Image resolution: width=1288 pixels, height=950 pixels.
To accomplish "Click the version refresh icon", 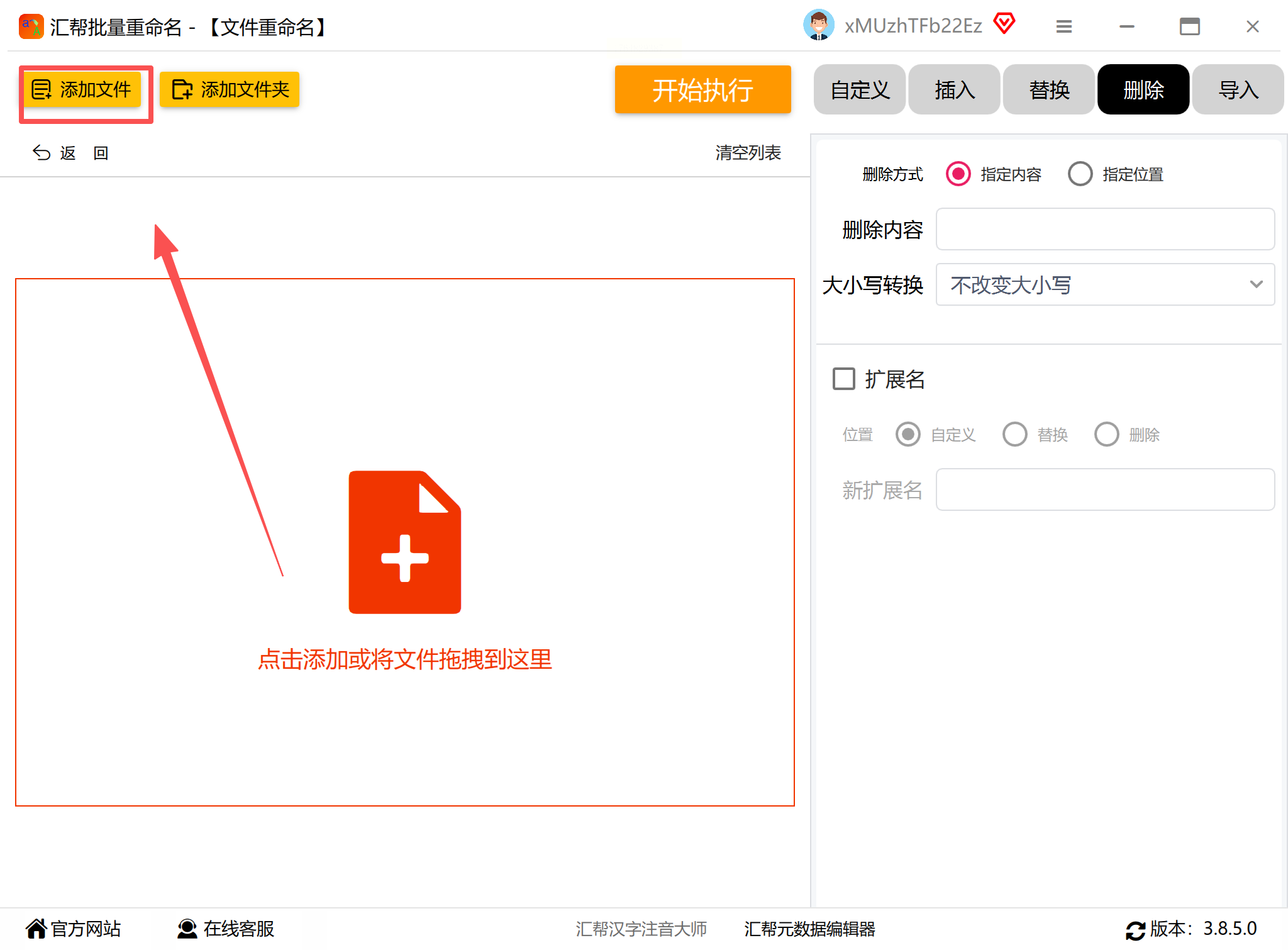I will 1135,930.
